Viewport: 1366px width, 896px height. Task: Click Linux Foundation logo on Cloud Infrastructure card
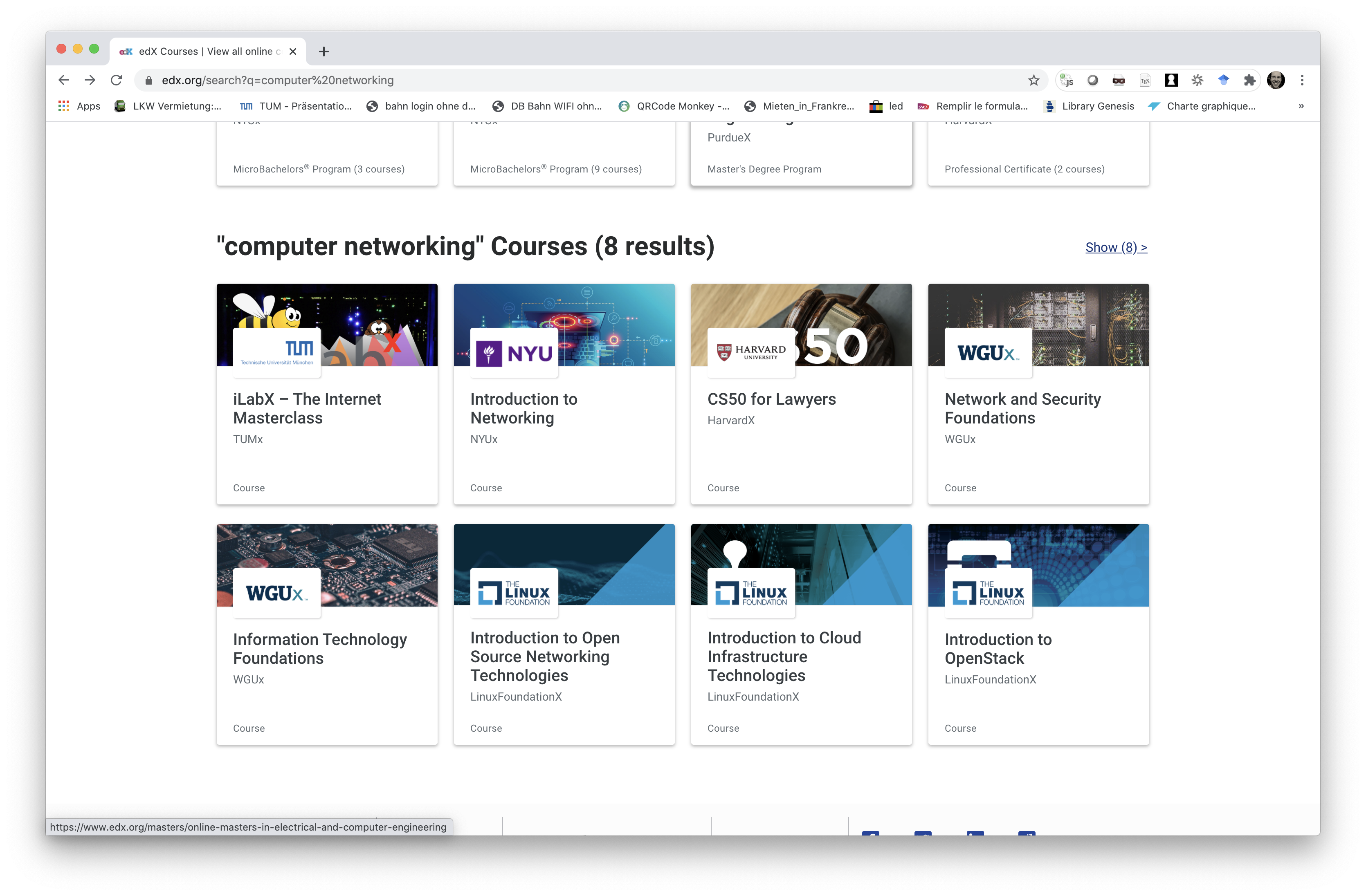coord(751,593)
